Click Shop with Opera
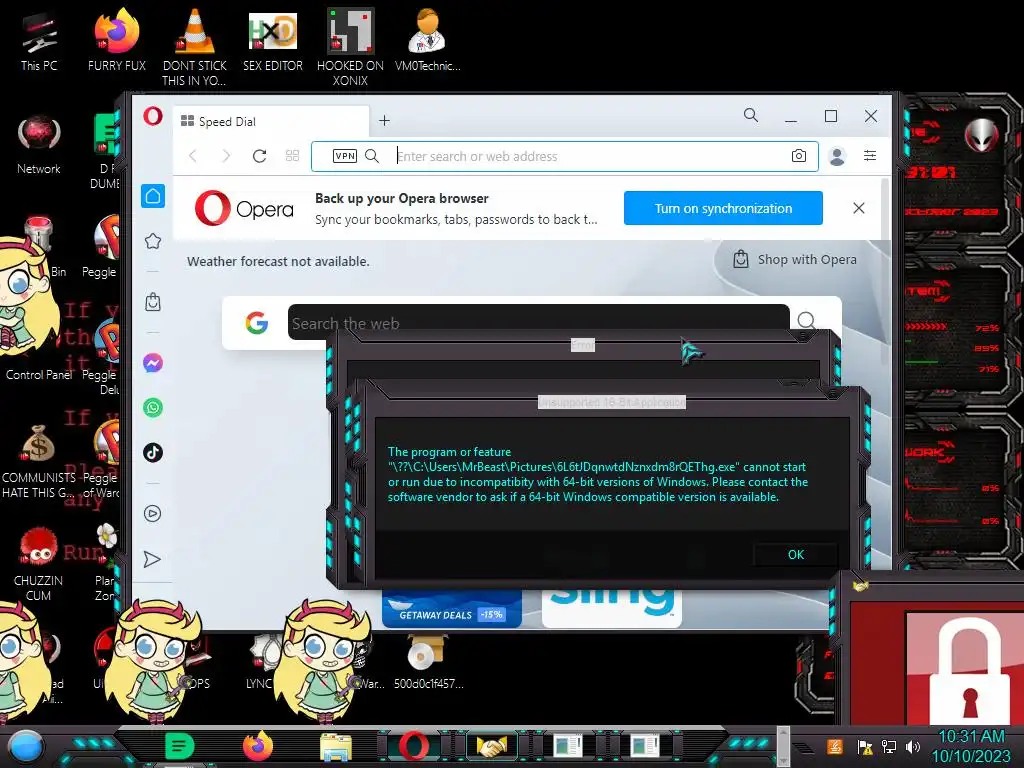 pyautogui.click(x=795, y=259)
